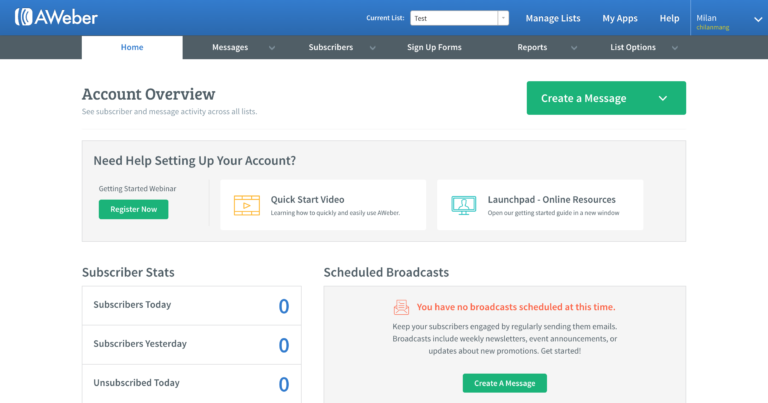The image size is (768, 403).
Task: Click the large Create a Message button
Action: click(x=606, y=98)
